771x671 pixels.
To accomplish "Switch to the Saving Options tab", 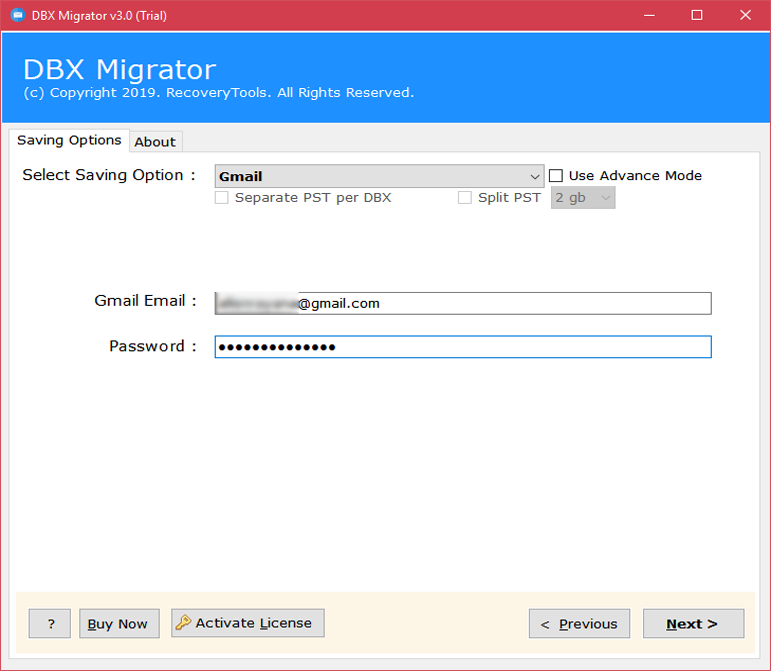I will [x=69, y=141].
